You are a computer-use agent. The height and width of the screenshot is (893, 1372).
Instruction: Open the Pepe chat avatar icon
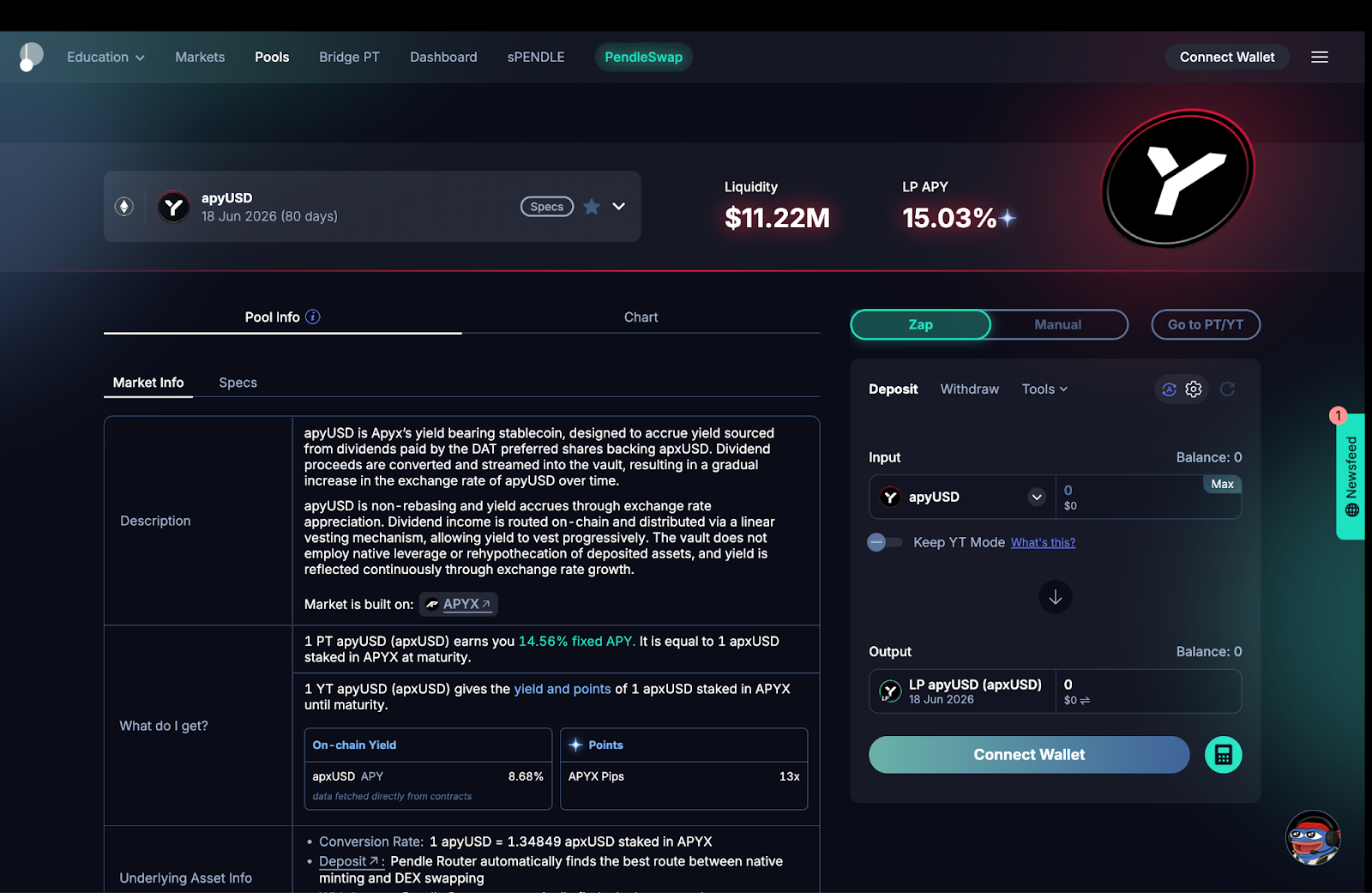coord(1313,838)
